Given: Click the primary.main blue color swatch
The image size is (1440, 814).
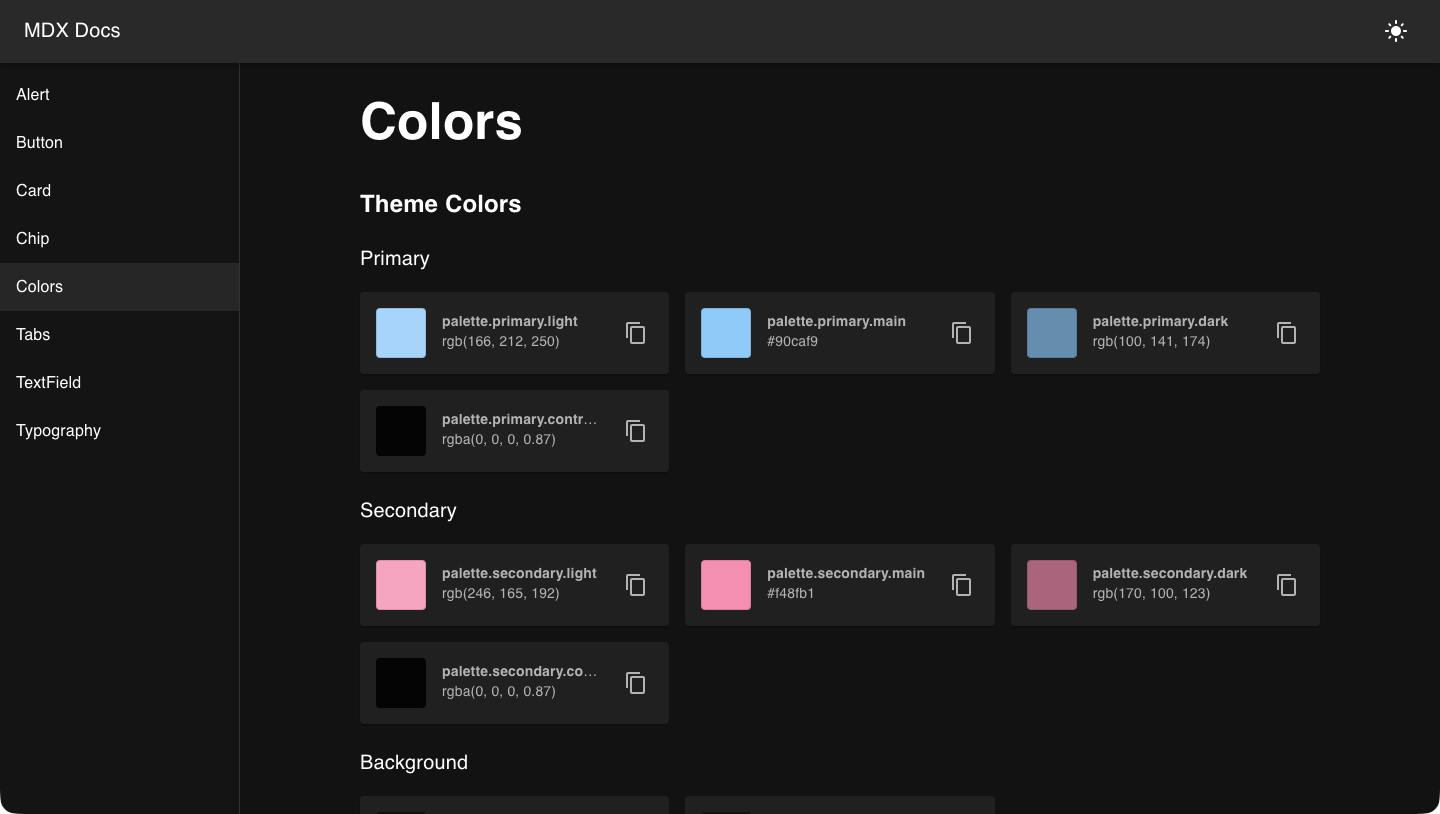Looking at the screenshot, I should (726, 333).
